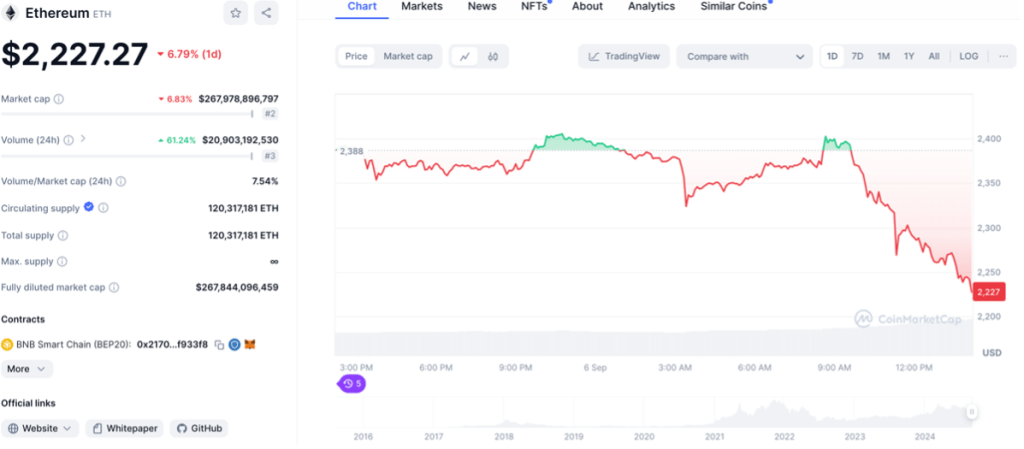Viewport: 1024px width, 449px height.
Task: Toggle the Price chart mode
Action: point(356,57)
